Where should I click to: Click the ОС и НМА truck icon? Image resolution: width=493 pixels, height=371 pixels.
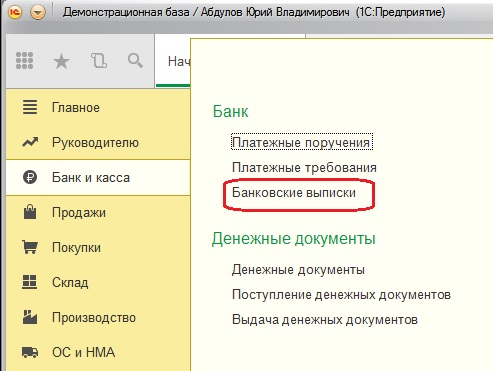point(30,352)
